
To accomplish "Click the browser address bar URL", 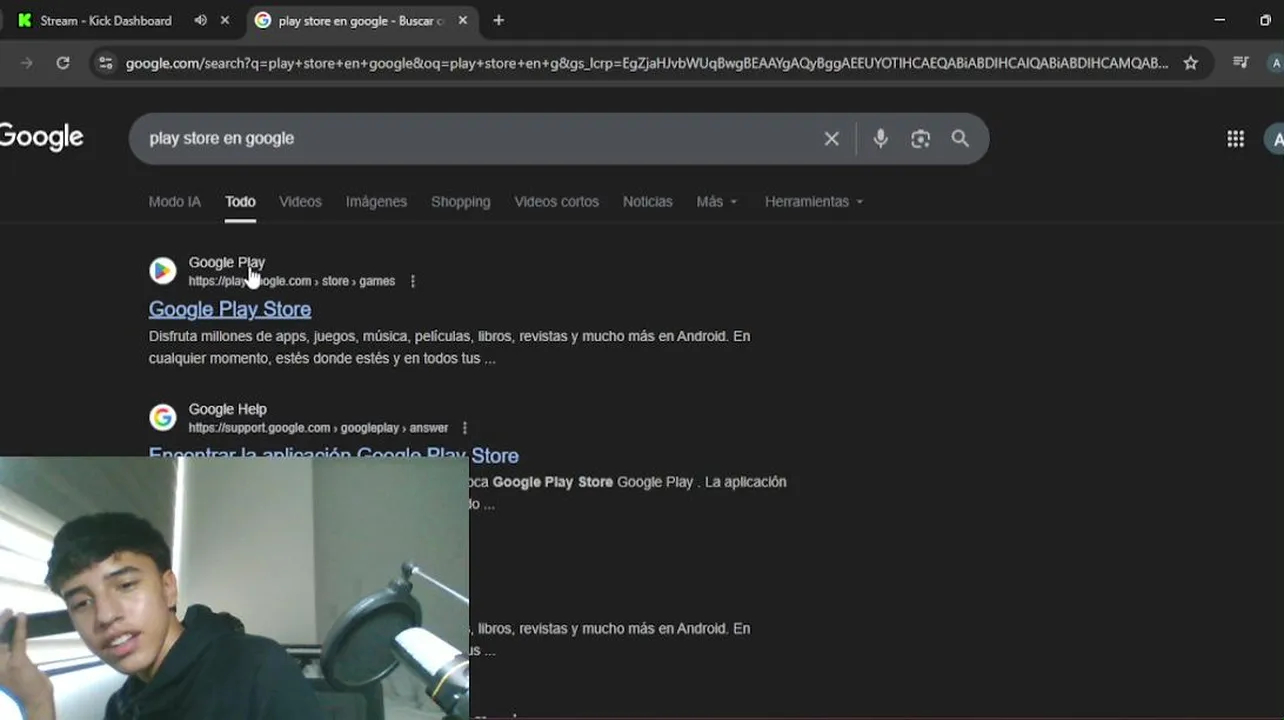I will click(646, 63).
